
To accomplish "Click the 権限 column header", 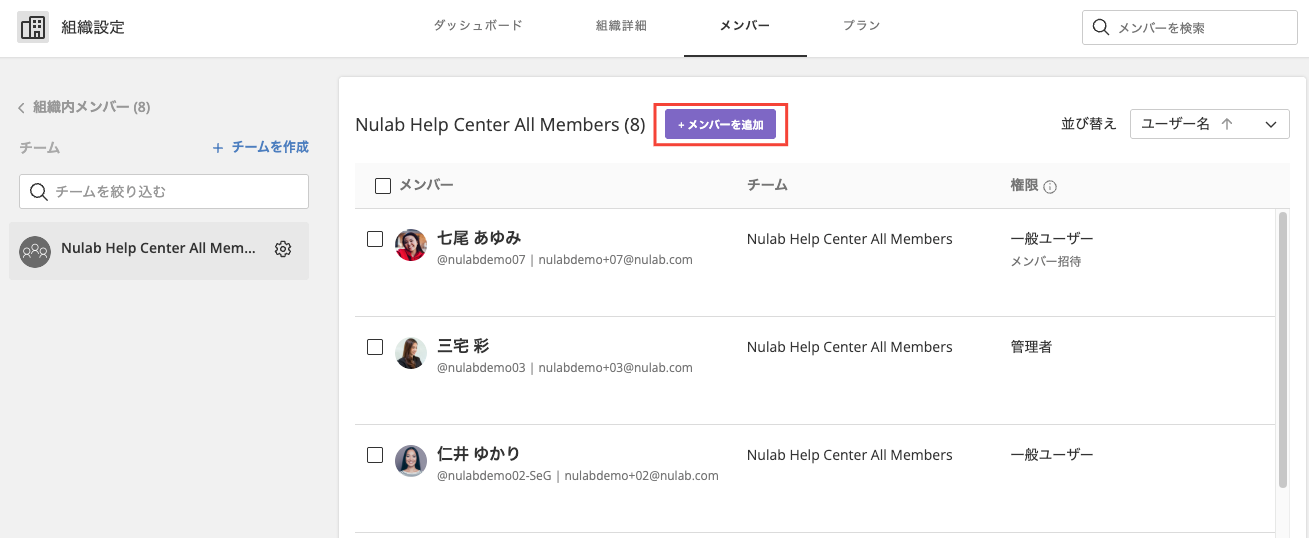I will 1024,185.
